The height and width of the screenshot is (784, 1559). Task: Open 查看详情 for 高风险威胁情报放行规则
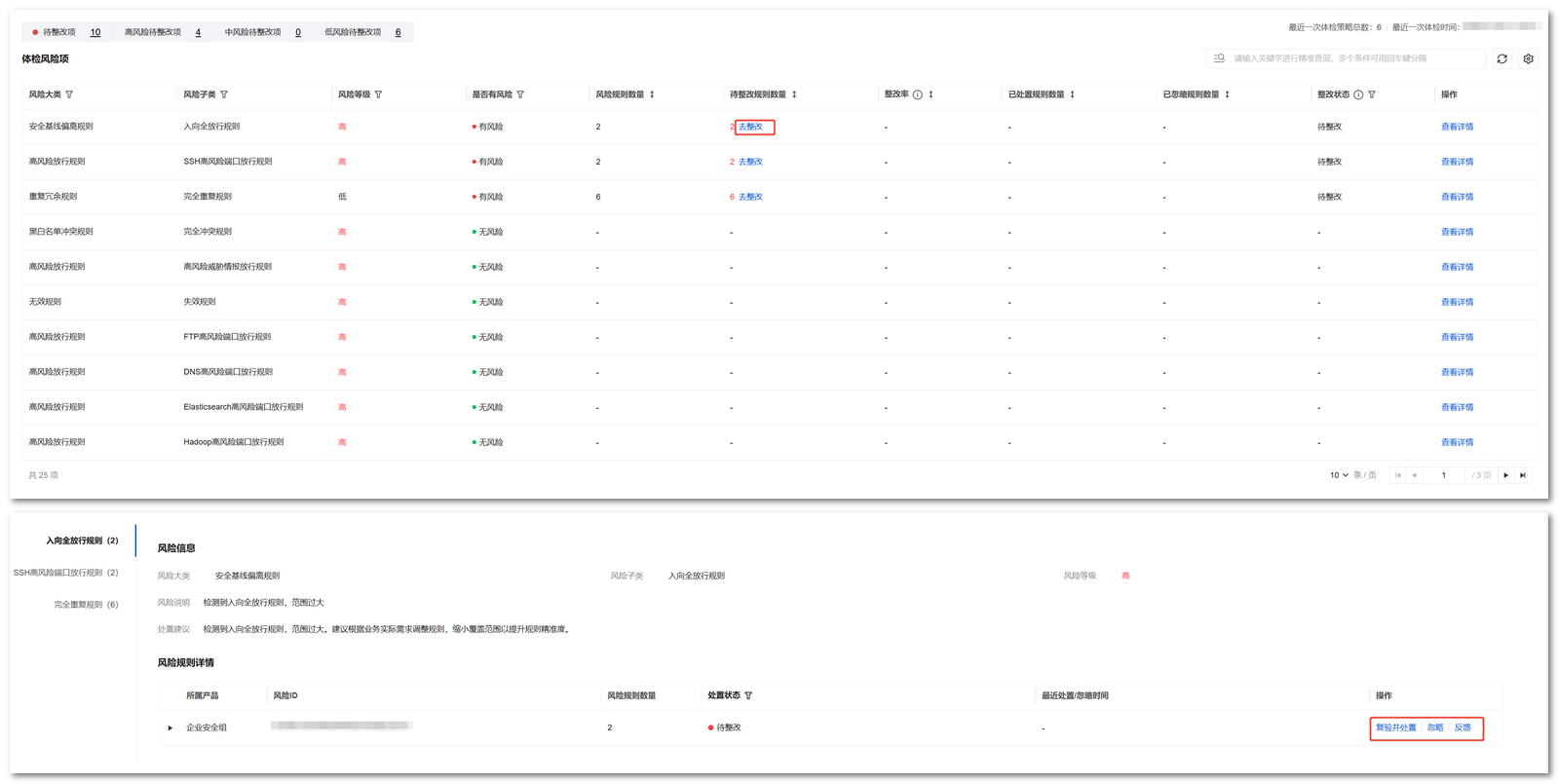coord(1458,267)
